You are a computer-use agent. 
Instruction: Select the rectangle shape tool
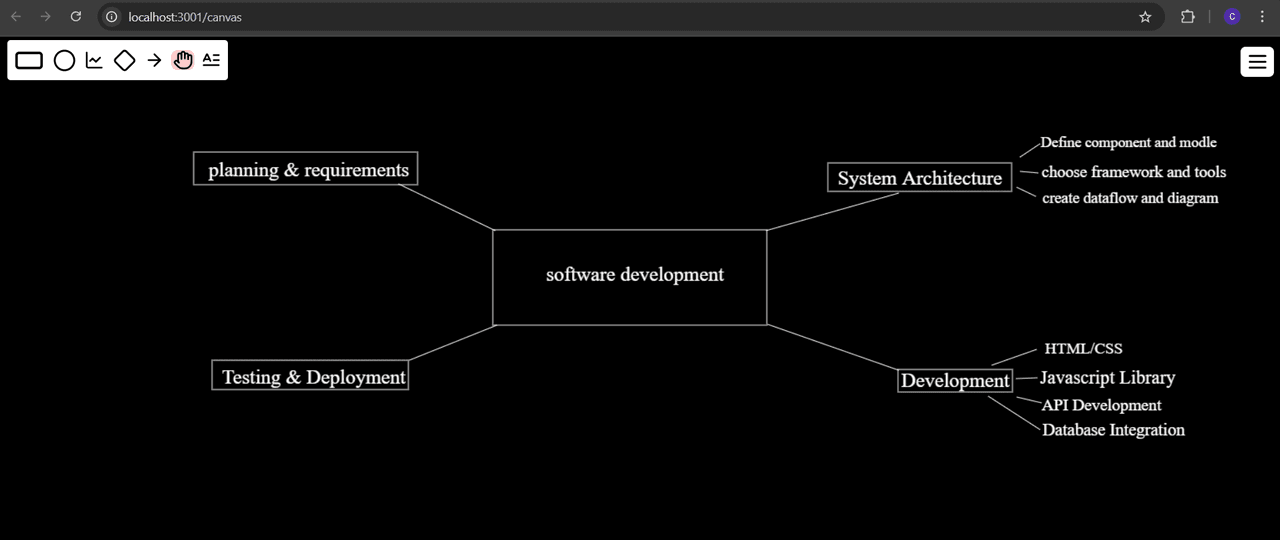click(30, 61)
